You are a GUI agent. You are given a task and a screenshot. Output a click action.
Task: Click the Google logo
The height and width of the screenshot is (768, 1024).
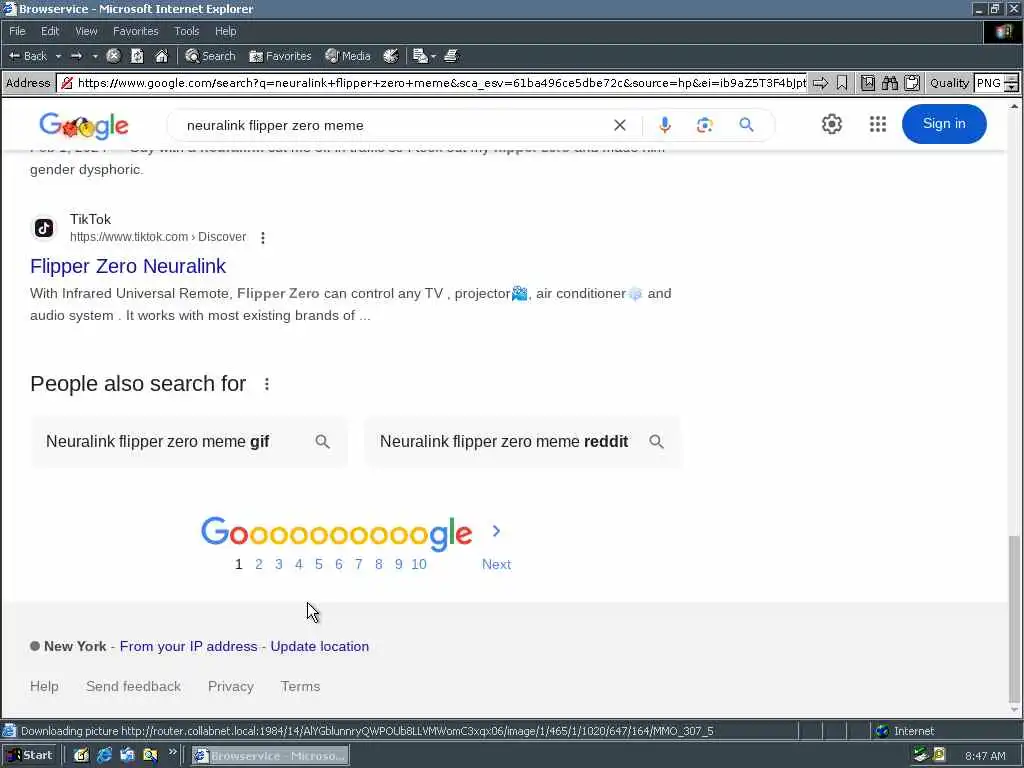pos(84,125)
